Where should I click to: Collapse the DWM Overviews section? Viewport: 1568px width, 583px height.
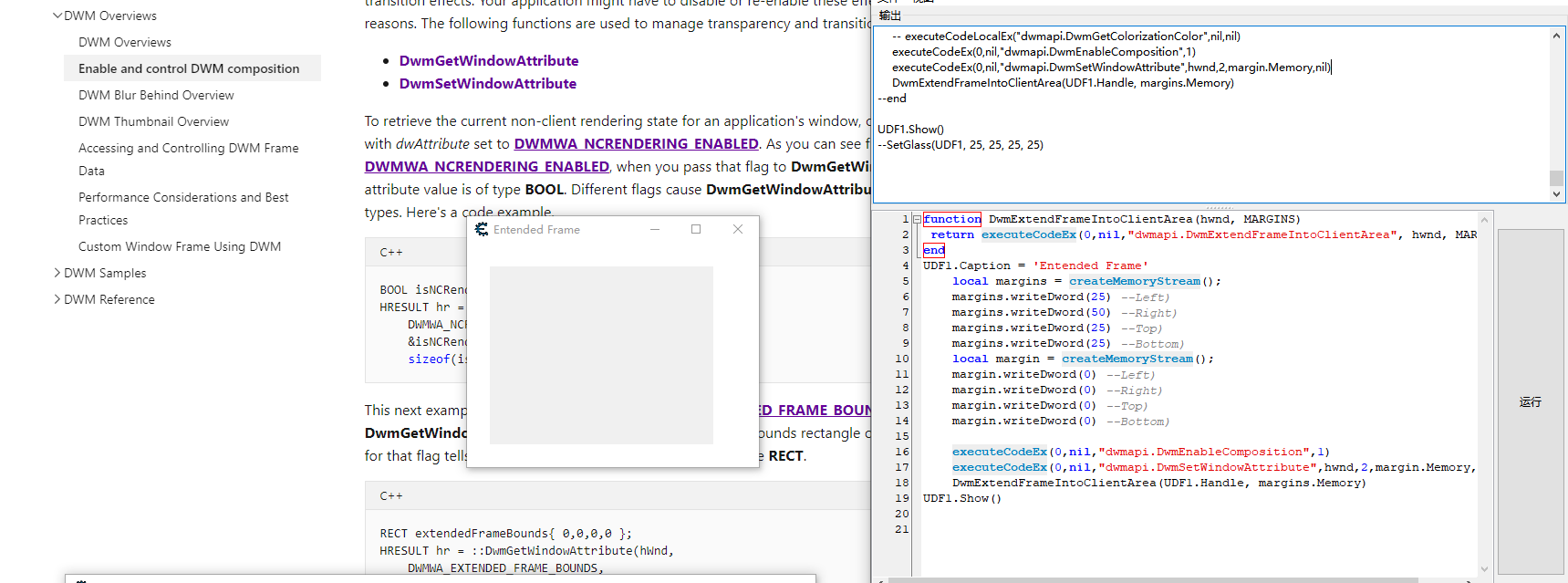pos(57,16)
